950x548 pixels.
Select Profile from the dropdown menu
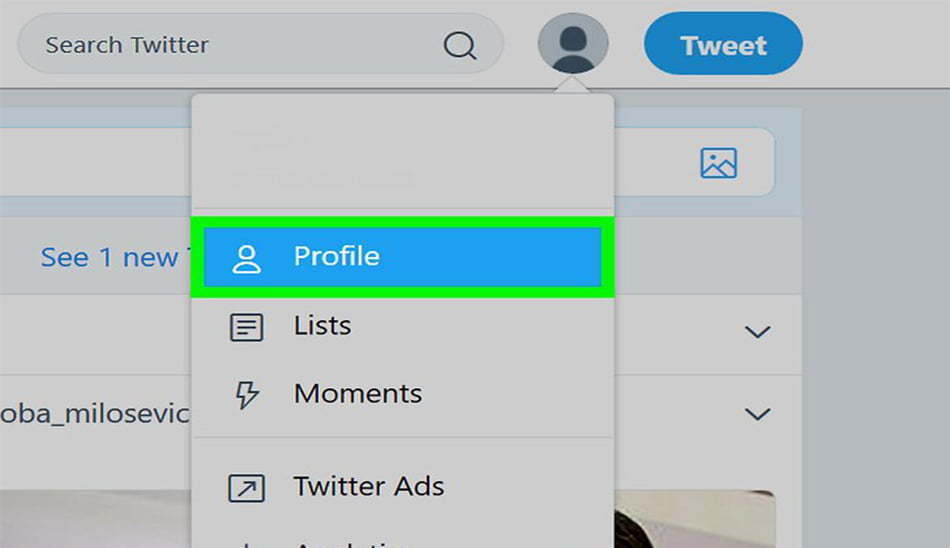point(402,257)
